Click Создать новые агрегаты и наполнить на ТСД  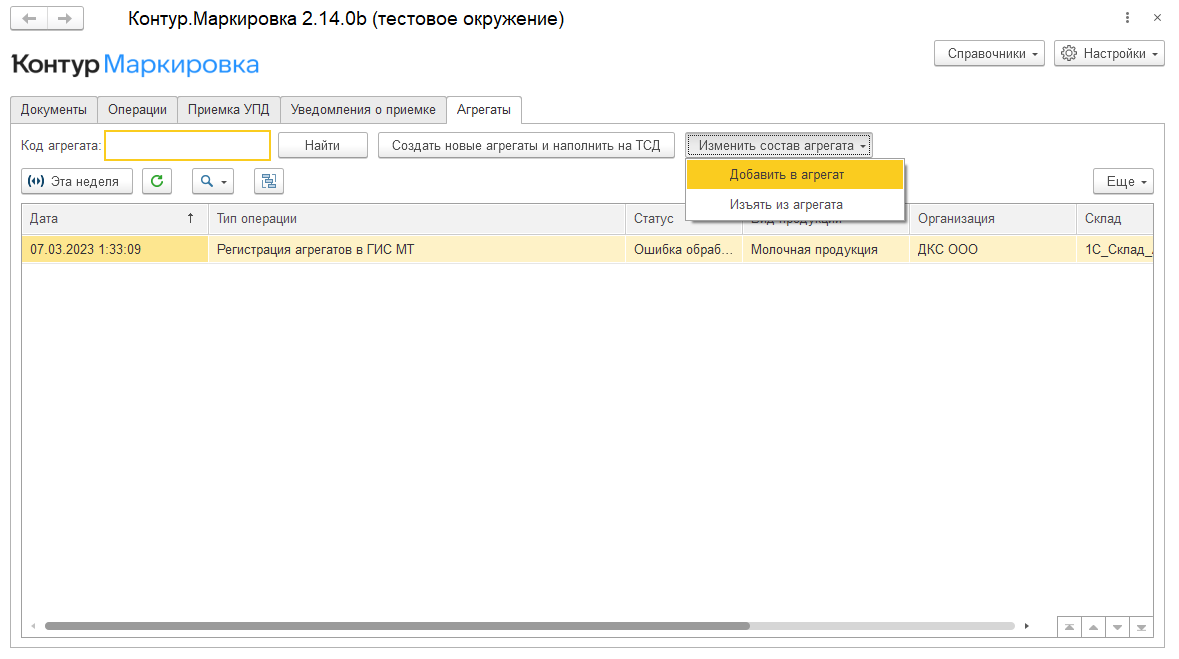tap(526, 145)
